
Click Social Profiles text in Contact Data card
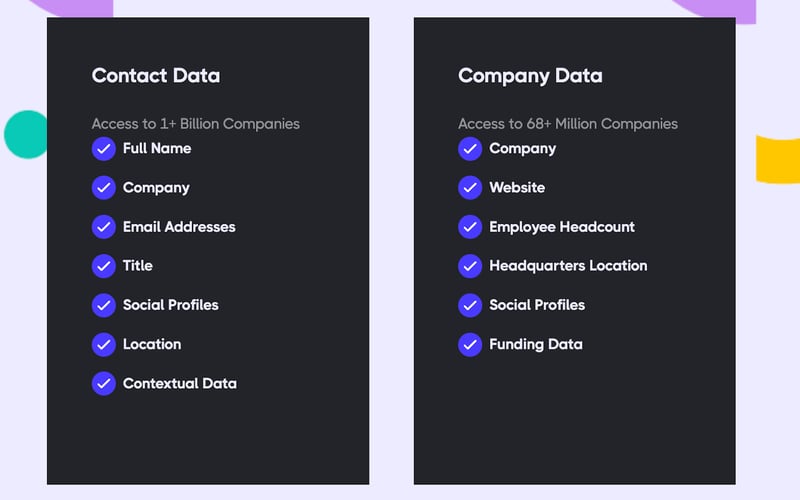(170, 305)
